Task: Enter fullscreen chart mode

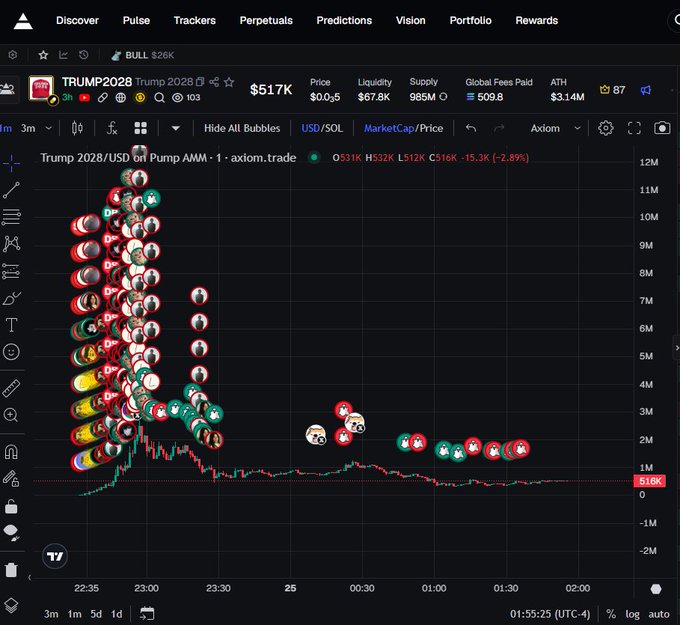Action: coord(634,128)
